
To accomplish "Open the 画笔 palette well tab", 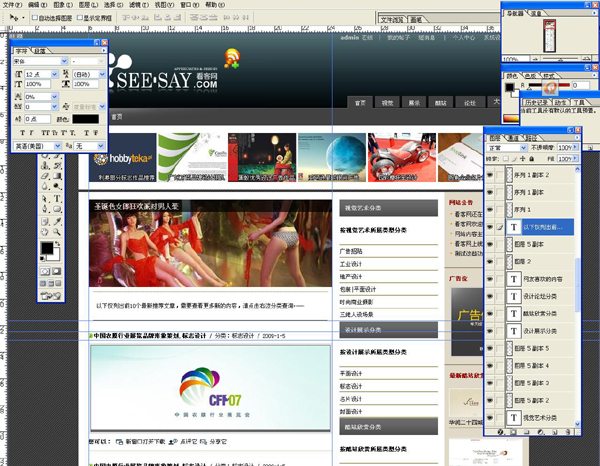I will [x=416, y=20].
